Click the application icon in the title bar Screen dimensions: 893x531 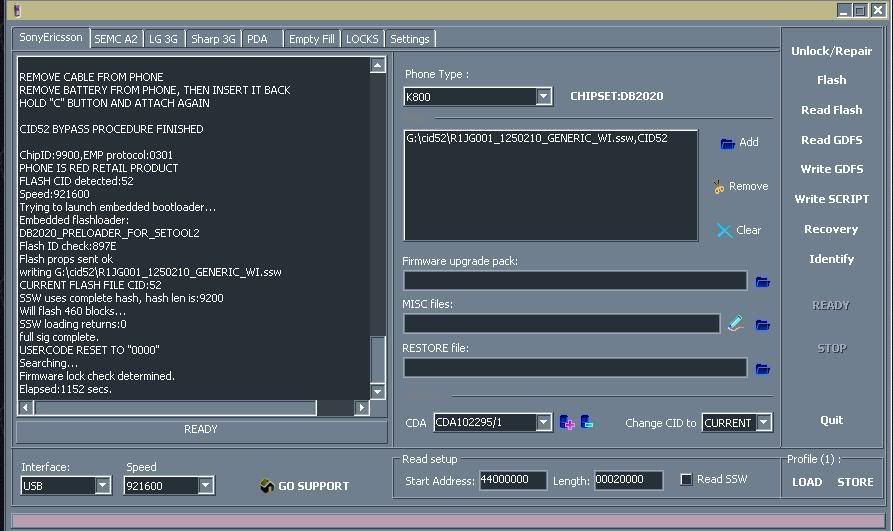click(x=17, y=10)
